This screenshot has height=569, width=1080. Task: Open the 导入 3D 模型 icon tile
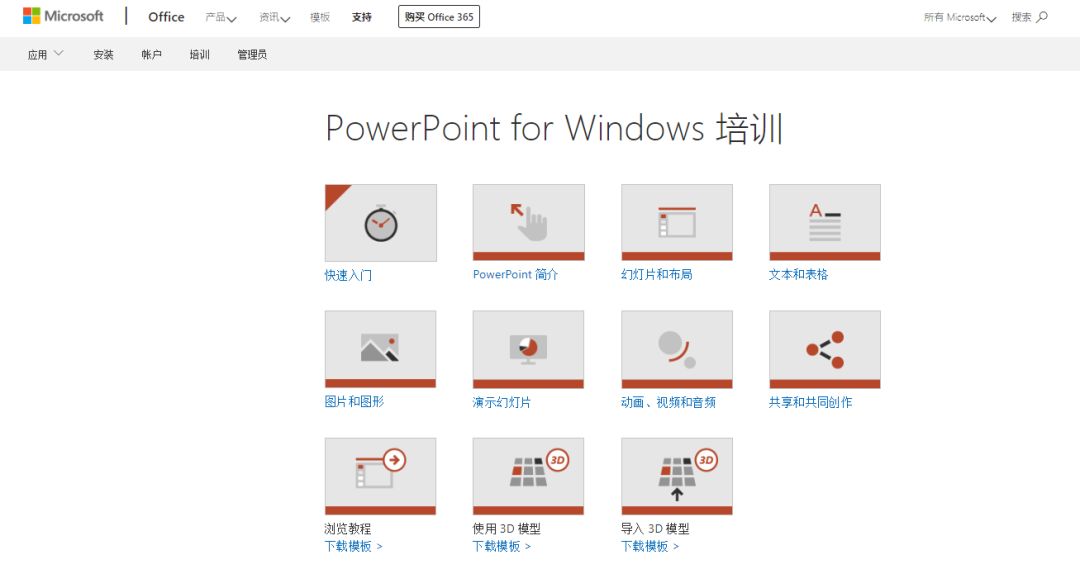click(676, 475)
